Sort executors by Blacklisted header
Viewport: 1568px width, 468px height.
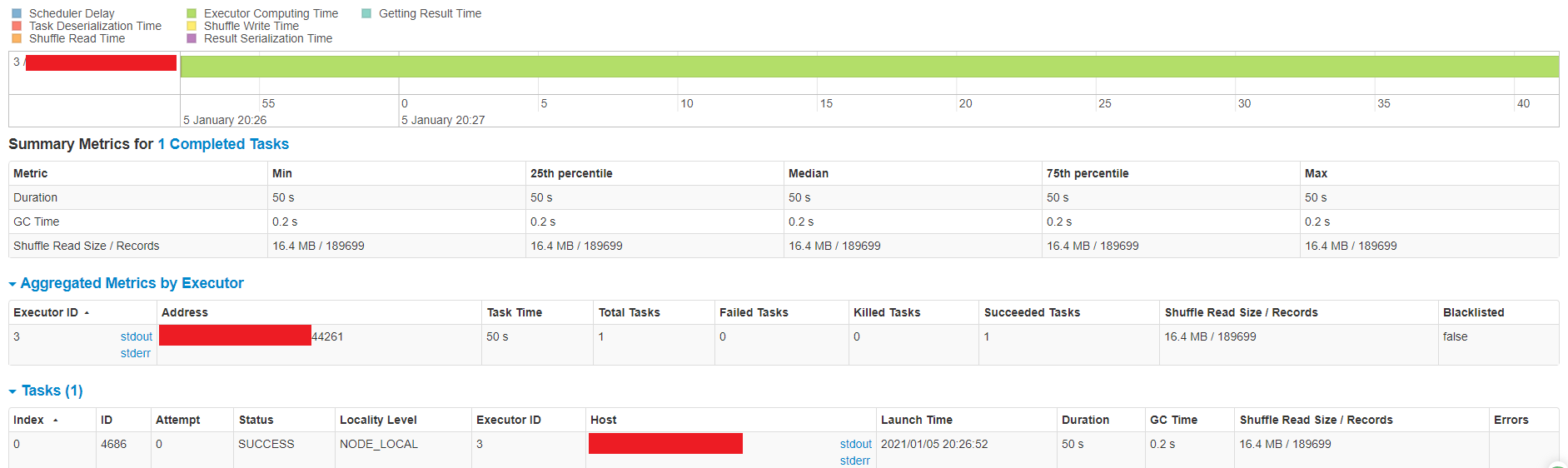1474,312
